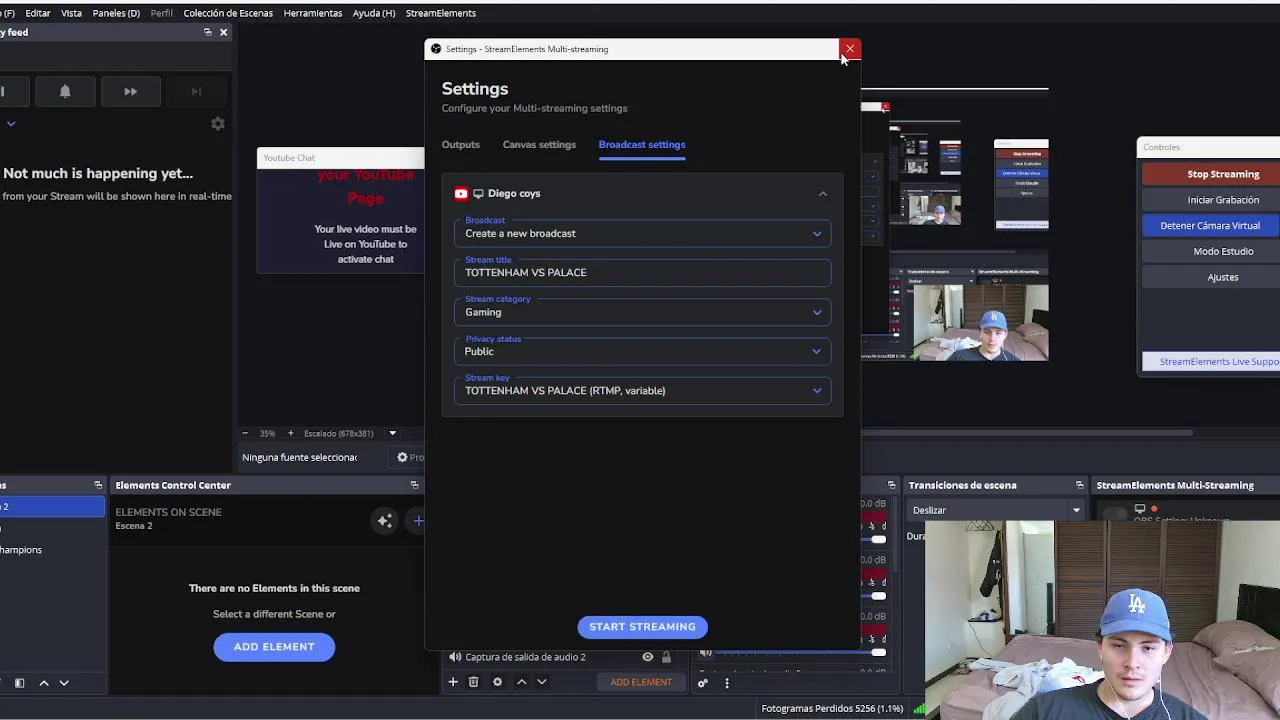This screenshot has width=1280, height=720.
Task: Open the Broadcast dropdown Create a new broadcast
Action: pyautogui.click(x=642, y=233)
